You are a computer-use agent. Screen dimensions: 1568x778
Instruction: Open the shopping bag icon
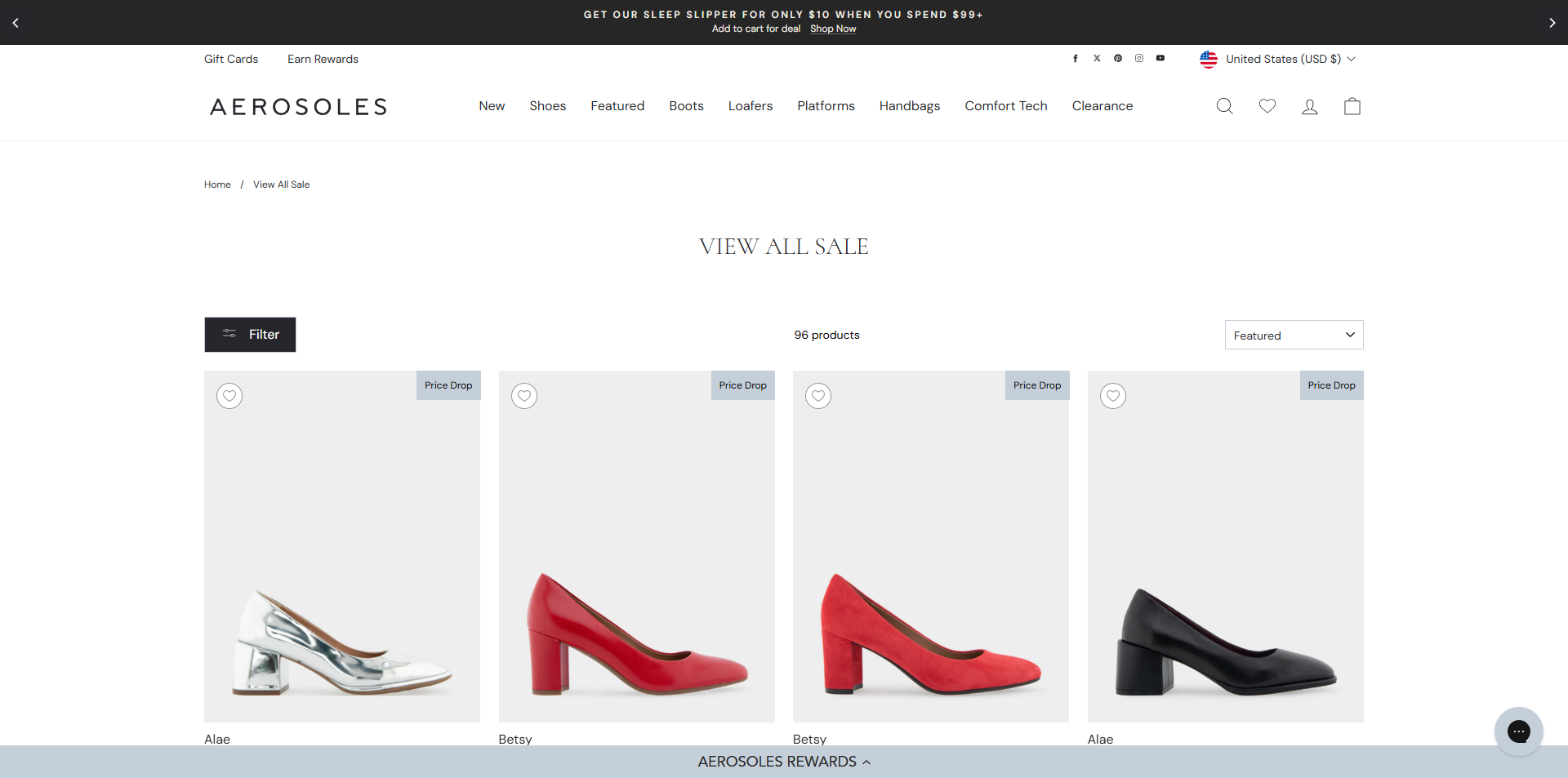[1352, 106]
